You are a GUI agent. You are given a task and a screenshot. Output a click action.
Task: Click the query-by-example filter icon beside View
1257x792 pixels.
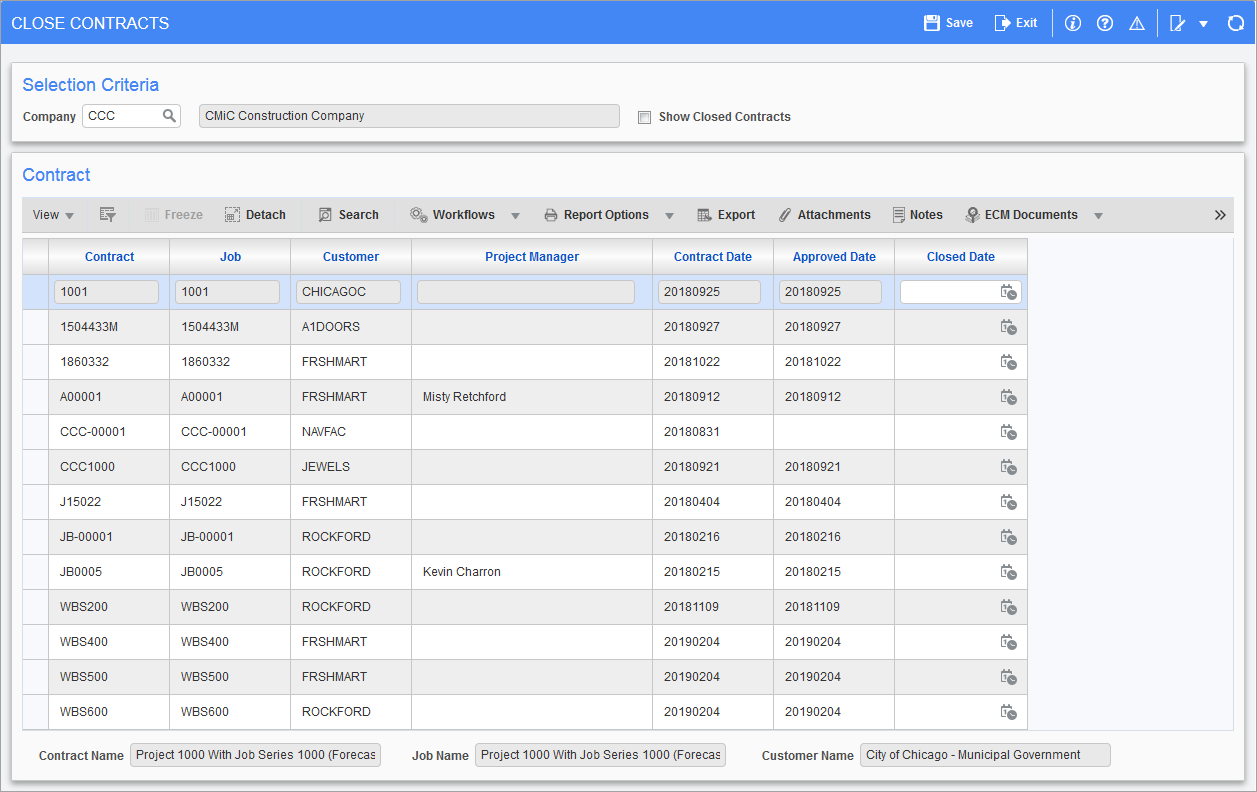[x=108, y=215]
